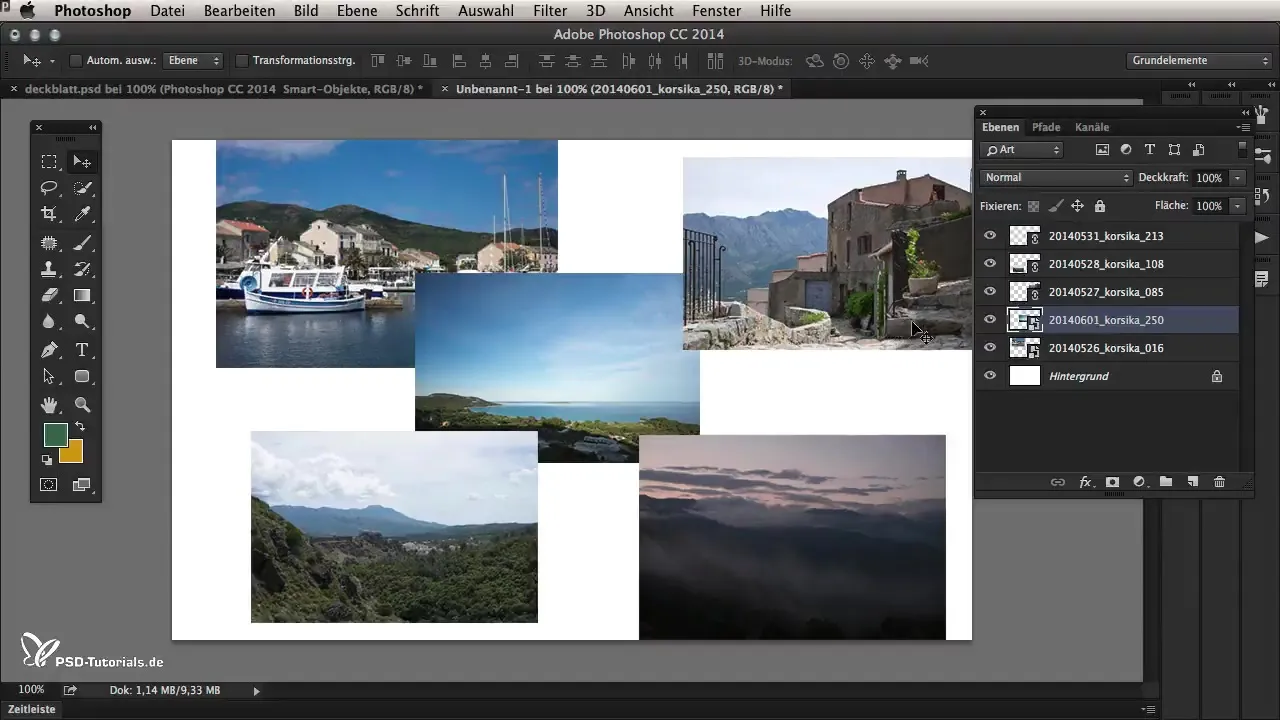1280x720 pixels.
Task: Hide layer 20140527_korsika_085
Action: coord(990,292)
